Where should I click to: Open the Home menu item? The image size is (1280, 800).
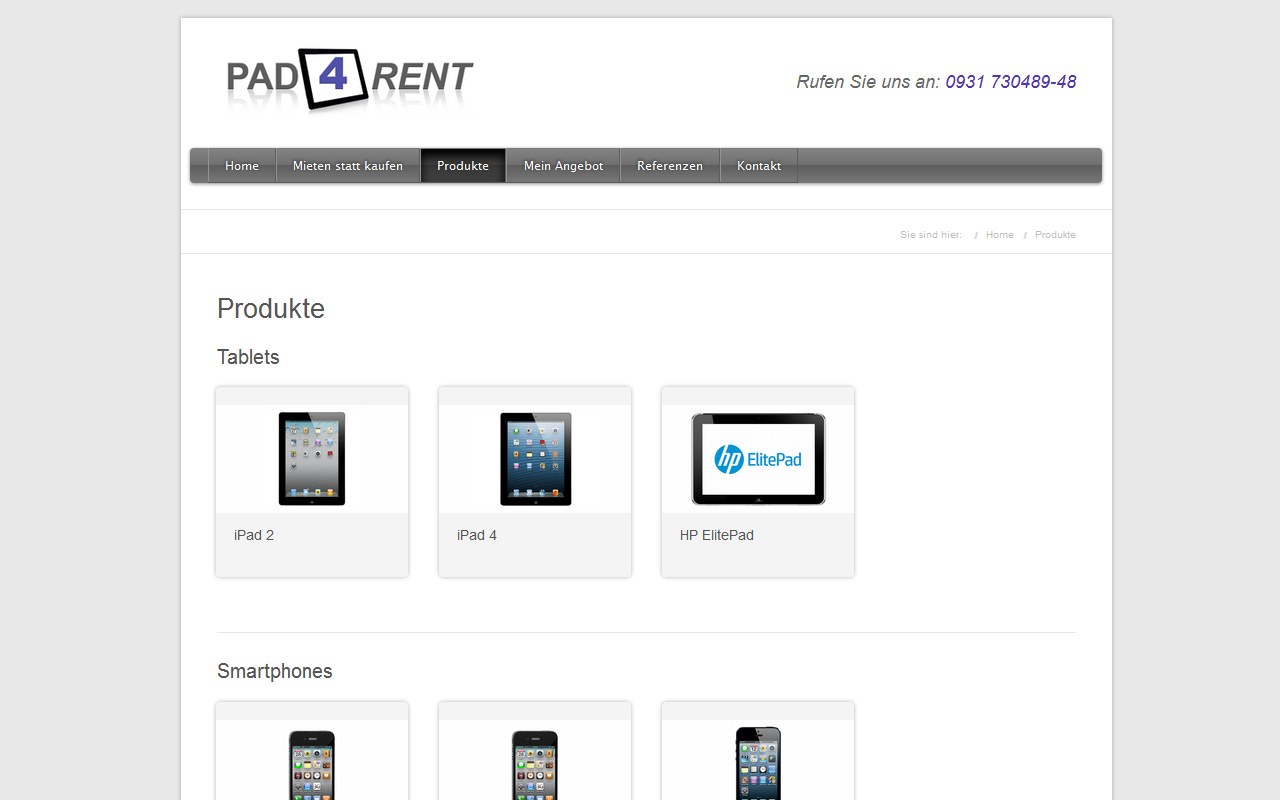242,166
